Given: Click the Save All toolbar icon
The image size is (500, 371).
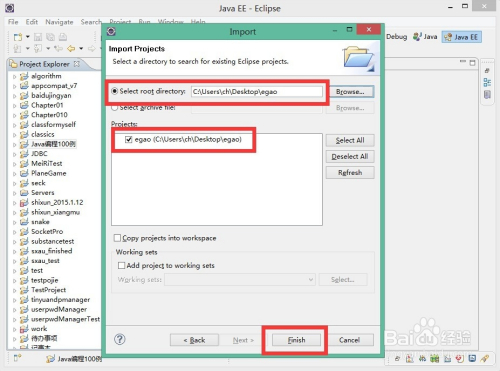Looking at the screenshot, I should [x=50, y=37].
